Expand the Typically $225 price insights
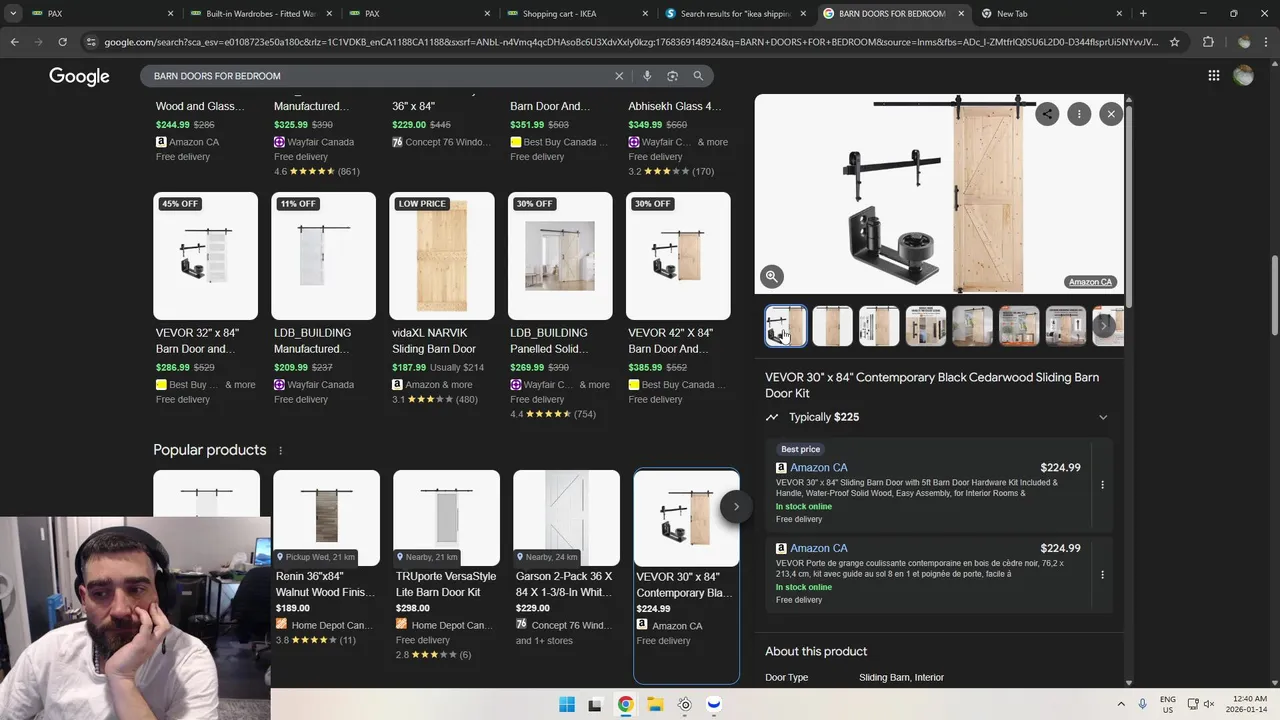 pos(1103,417)
